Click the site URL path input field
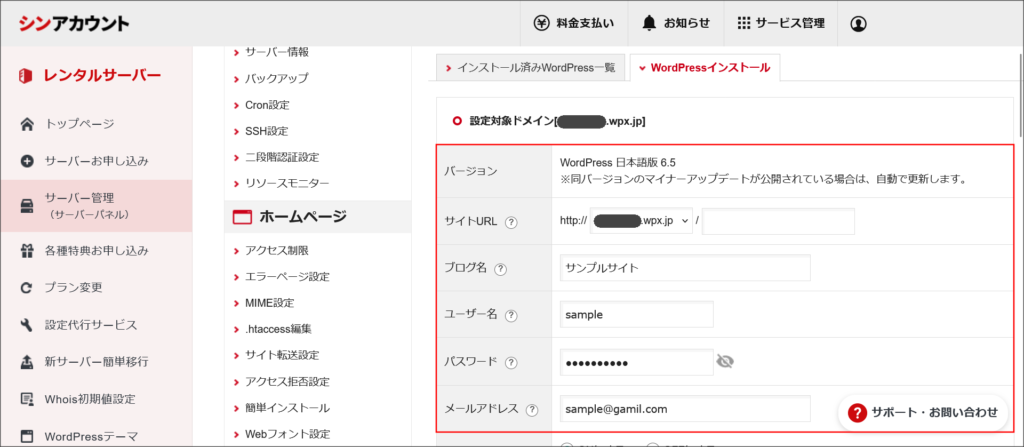 tap(778, 221)
